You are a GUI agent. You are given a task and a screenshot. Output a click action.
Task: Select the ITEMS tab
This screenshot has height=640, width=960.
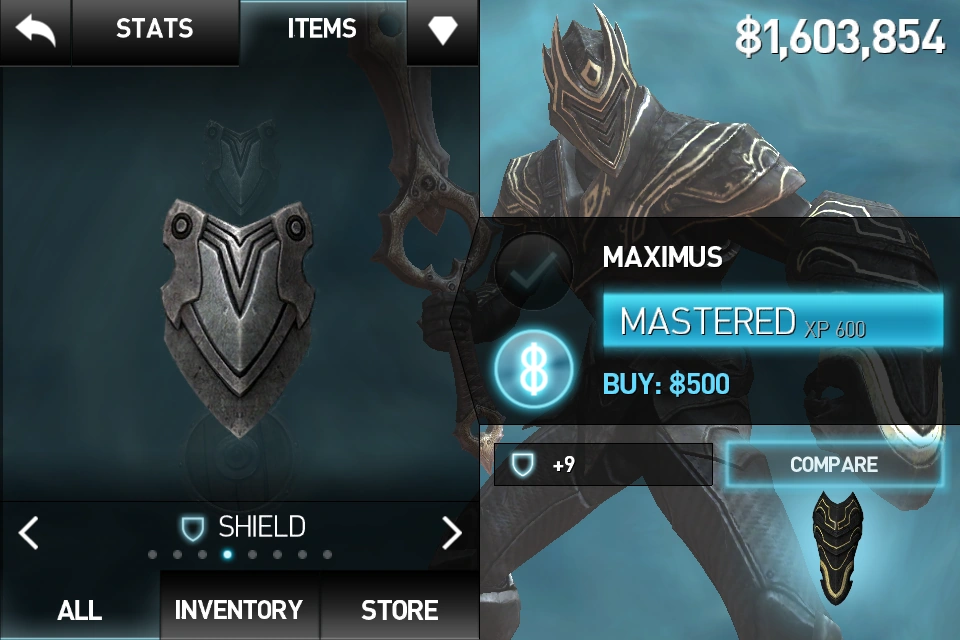(x=322, y=31)
